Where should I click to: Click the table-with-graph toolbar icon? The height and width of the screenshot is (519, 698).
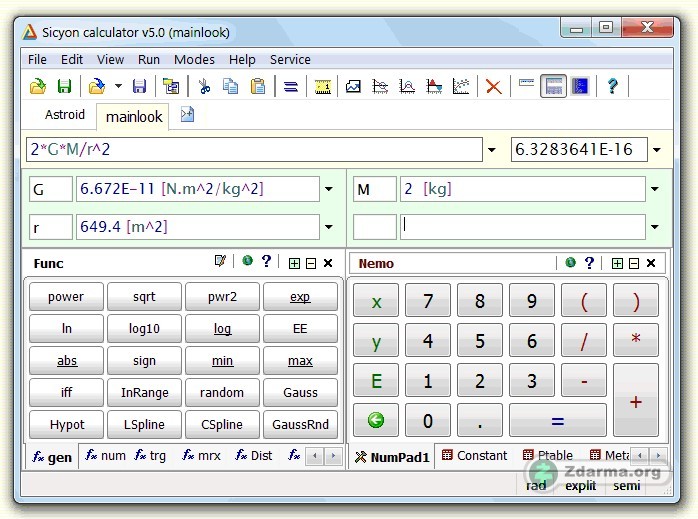pos(380,86)
